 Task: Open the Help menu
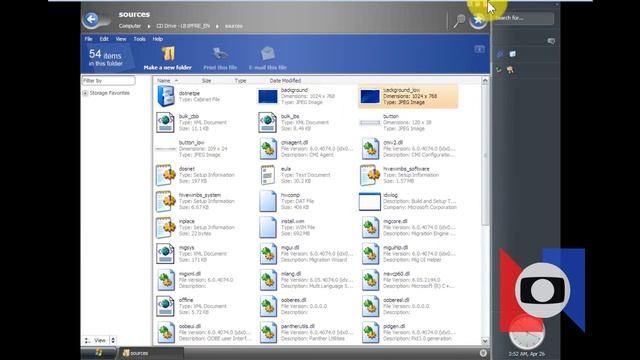(158, 39)
